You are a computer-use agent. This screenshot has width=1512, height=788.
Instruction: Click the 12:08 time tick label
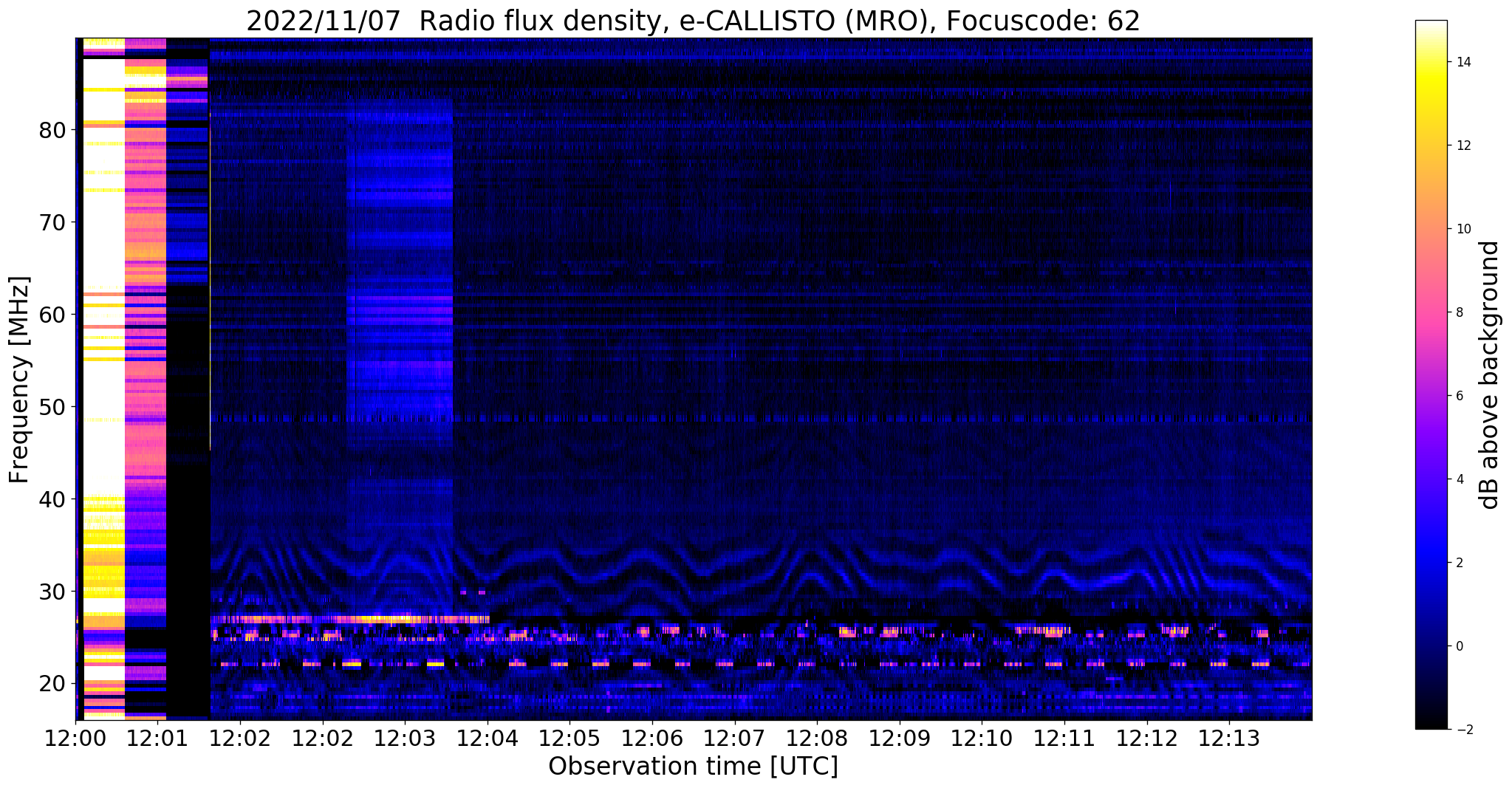(x=817, y=739)
